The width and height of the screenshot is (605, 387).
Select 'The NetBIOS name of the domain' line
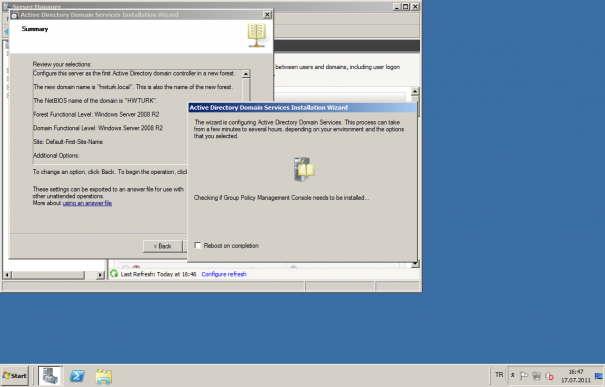click(95, 101)
